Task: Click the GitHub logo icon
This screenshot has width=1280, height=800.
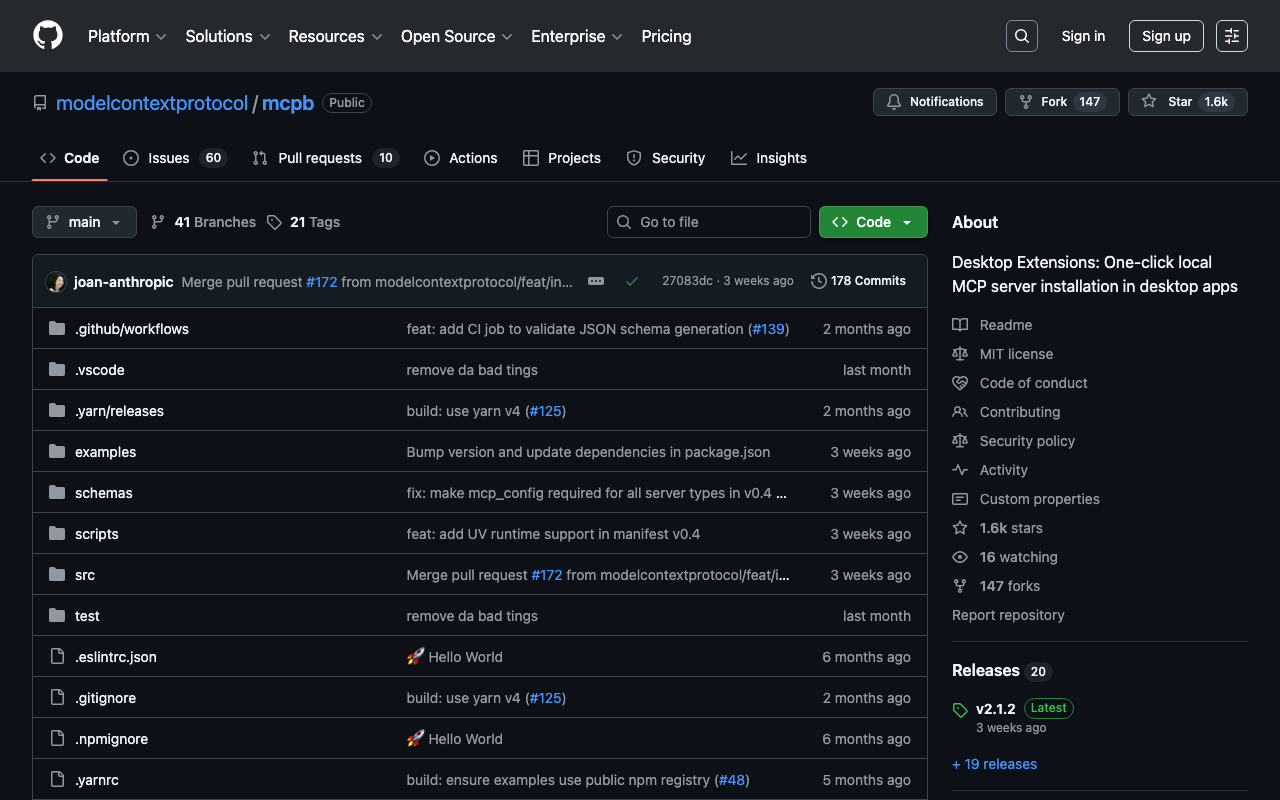Action: [x=48, y=36]
